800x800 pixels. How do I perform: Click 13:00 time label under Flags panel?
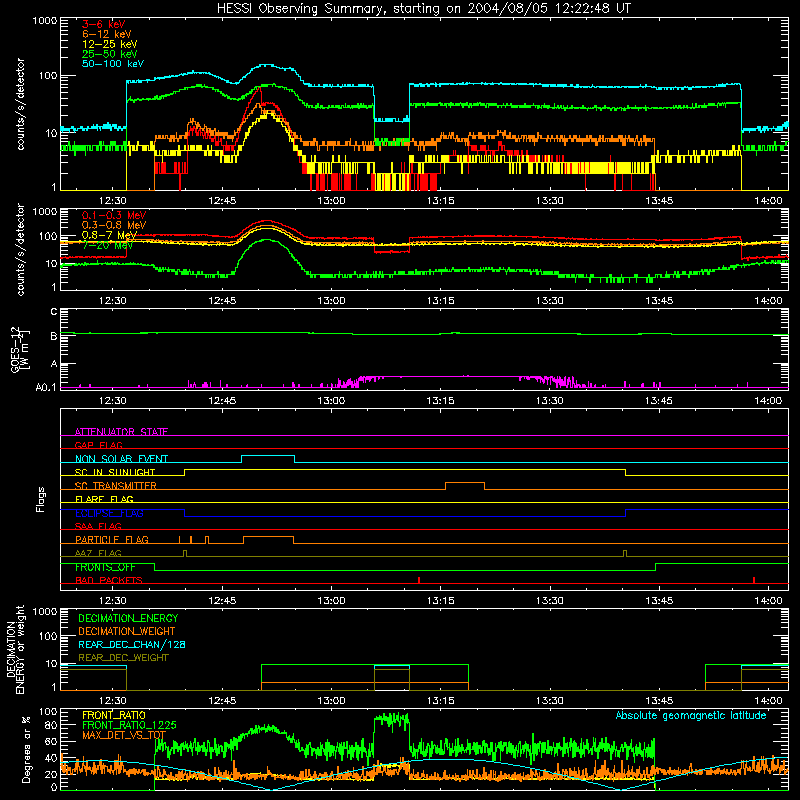(x=331, y=601)
